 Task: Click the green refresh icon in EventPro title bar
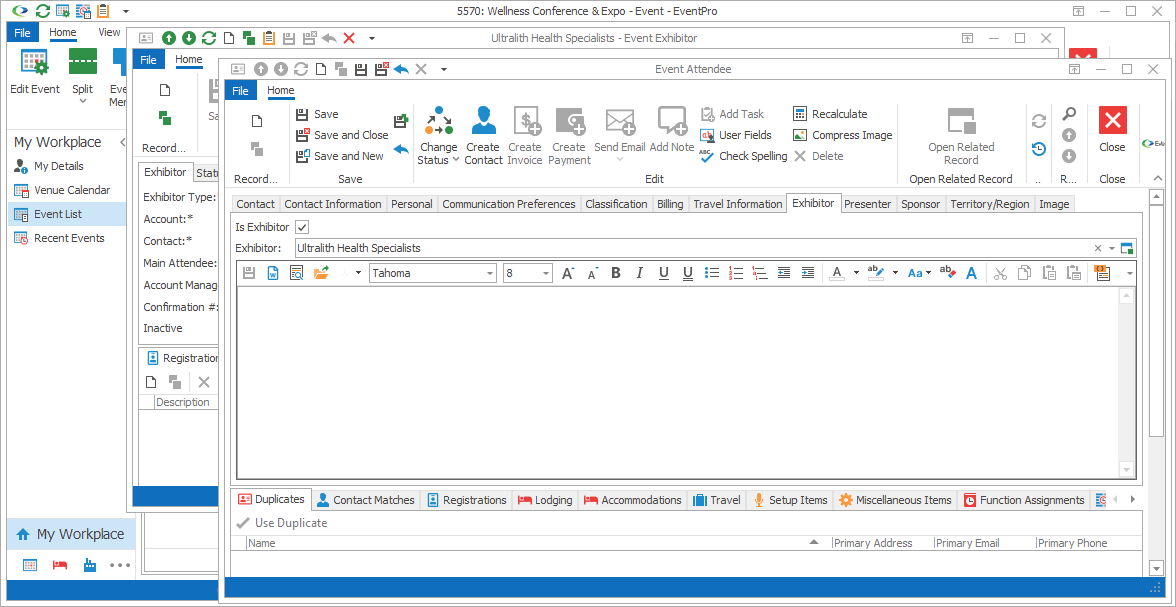(44, 11)
